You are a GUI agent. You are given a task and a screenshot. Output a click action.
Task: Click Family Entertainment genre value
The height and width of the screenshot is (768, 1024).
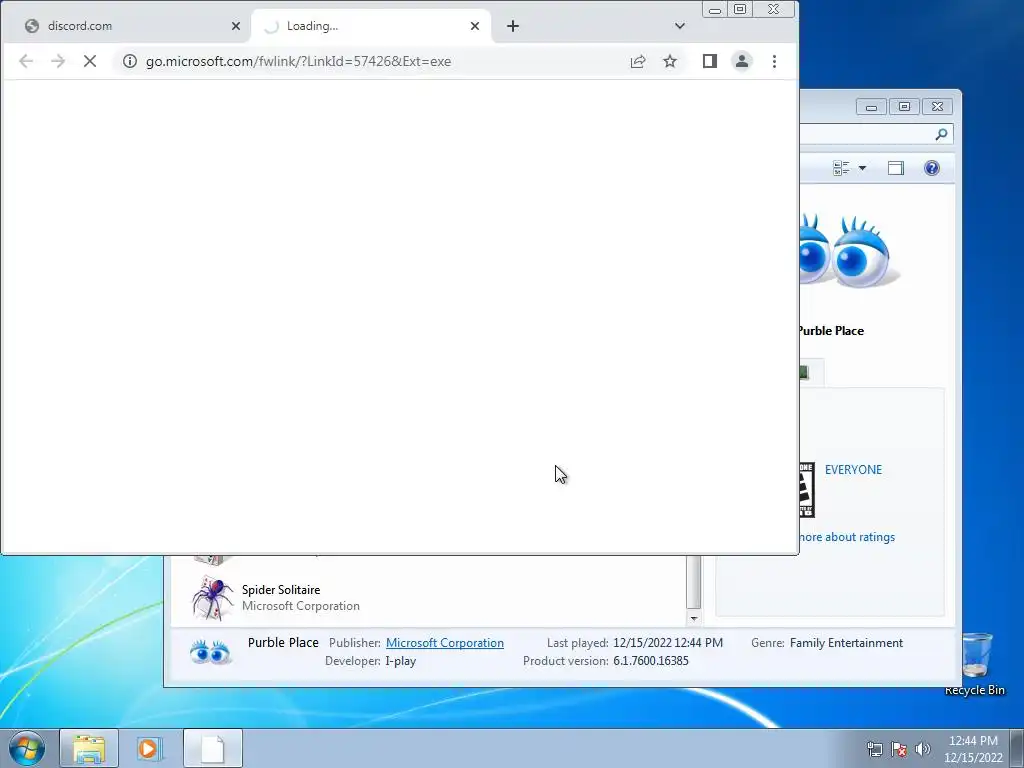pos(846,643)
